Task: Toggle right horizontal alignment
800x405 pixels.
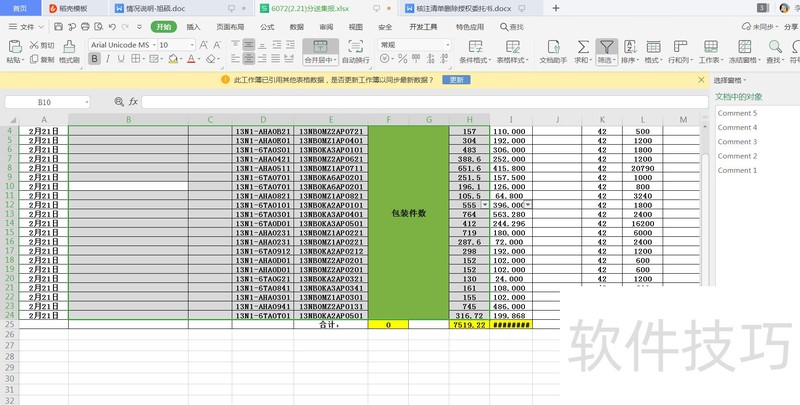Action: [x=262, y=59]
